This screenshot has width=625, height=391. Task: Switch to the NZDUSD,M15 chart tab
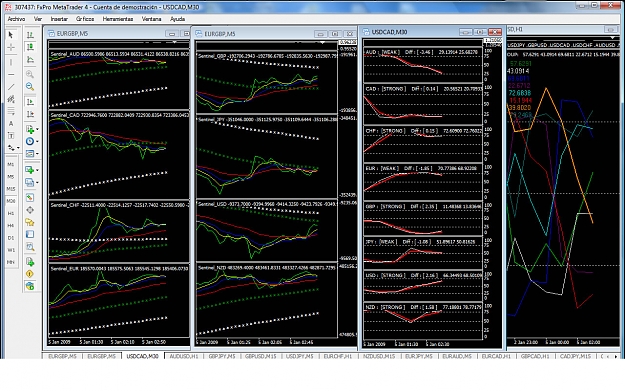point(379,356)
